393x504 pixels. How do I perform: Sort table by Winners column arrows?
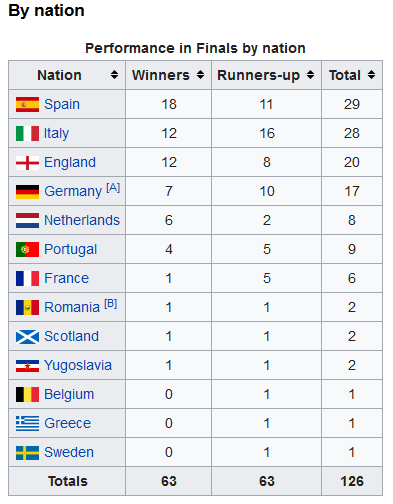click(200, 75)
